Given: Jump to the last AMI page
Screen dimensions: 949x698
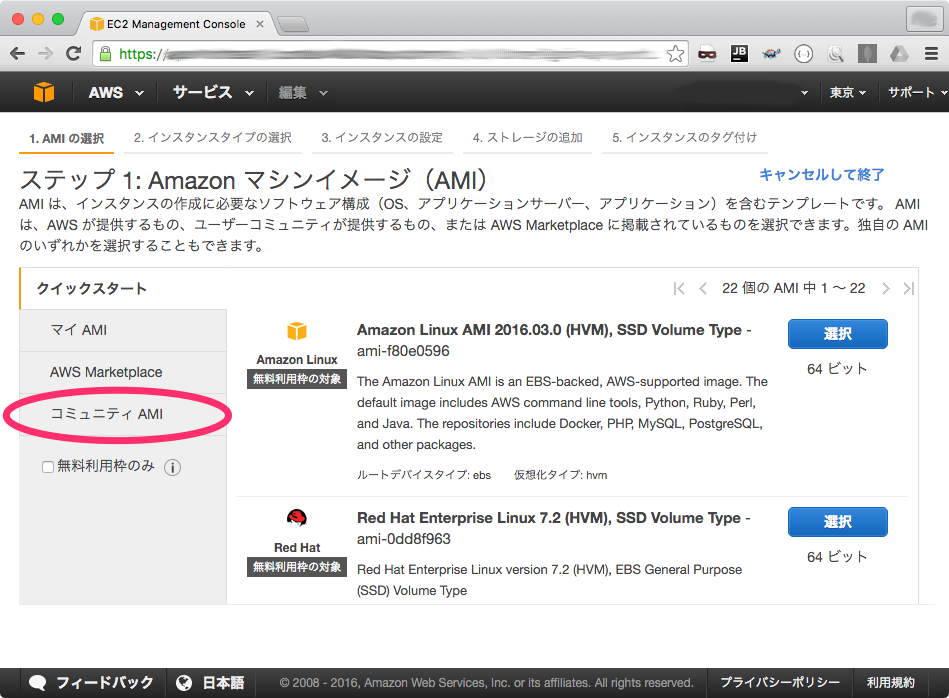Looking at the screenshot, I should click(908, 288).
